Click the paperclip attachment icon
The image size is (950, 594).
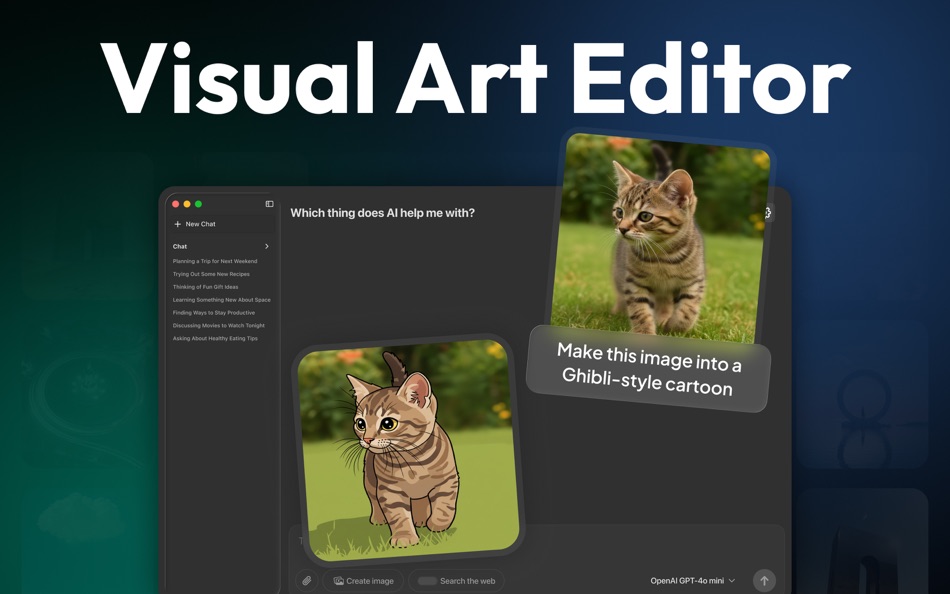pos(307,581)
